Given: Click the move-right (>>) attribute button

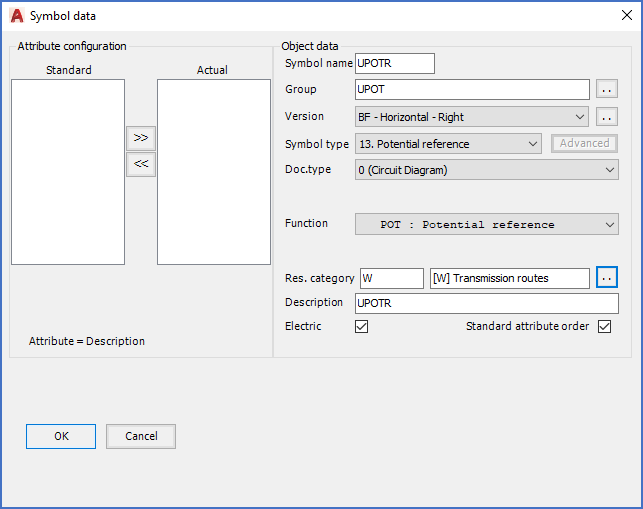Looking at the screenshot, I should pyautogui.click(x=141, y=138).
